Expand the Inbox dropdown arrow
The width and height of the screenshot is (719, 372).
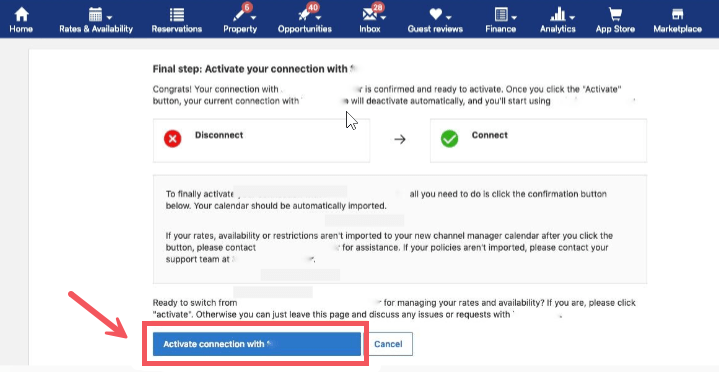pos(383,17)
